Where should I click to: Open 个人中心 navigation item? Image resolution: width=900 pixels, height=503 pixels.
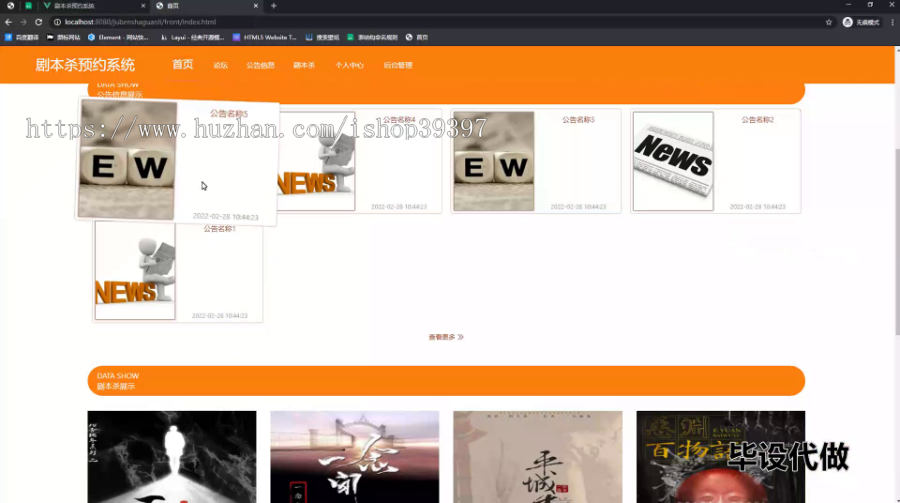pyautogui.click(x=349, y=65)
